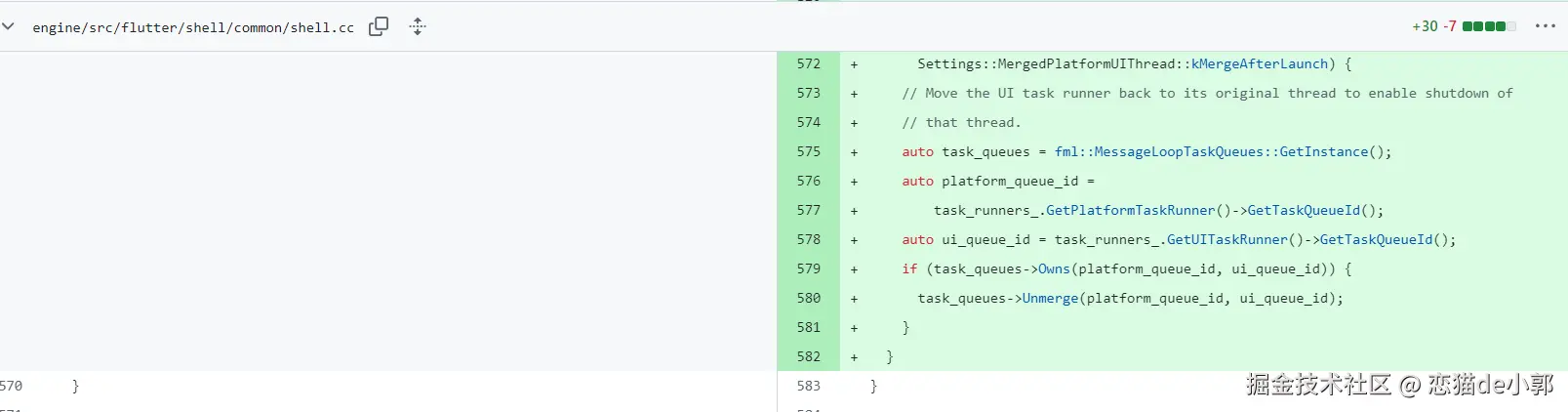Click the fml::MessageLoopTaskQueues::GetInstance symbol

click(x=1211, y=151)
